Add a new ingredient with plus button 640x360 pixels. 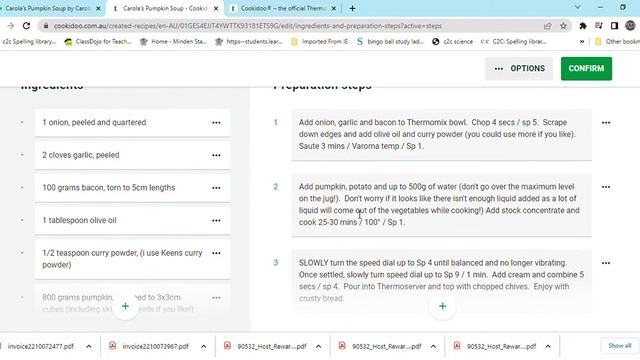click(x=125, y=306)
